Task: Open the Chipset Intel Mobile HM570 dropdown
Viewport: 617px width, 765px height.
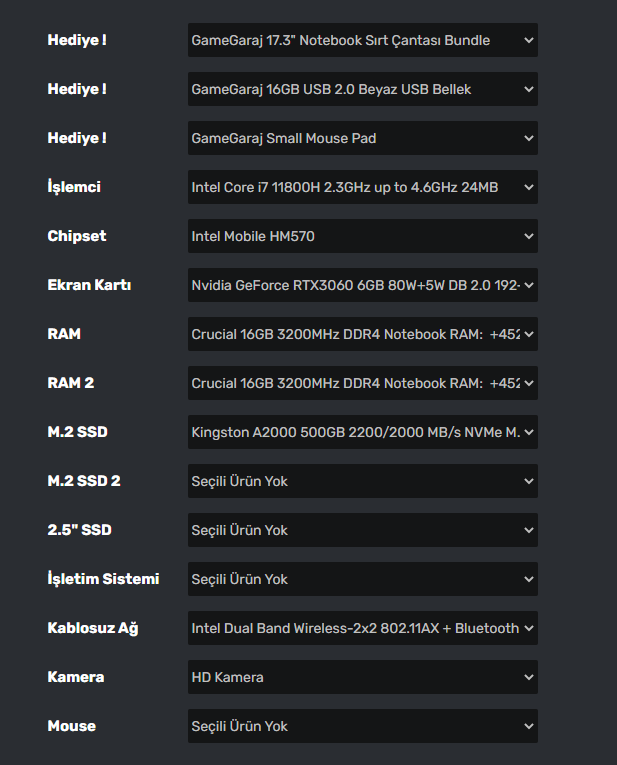Action: [x=362, y=236]
